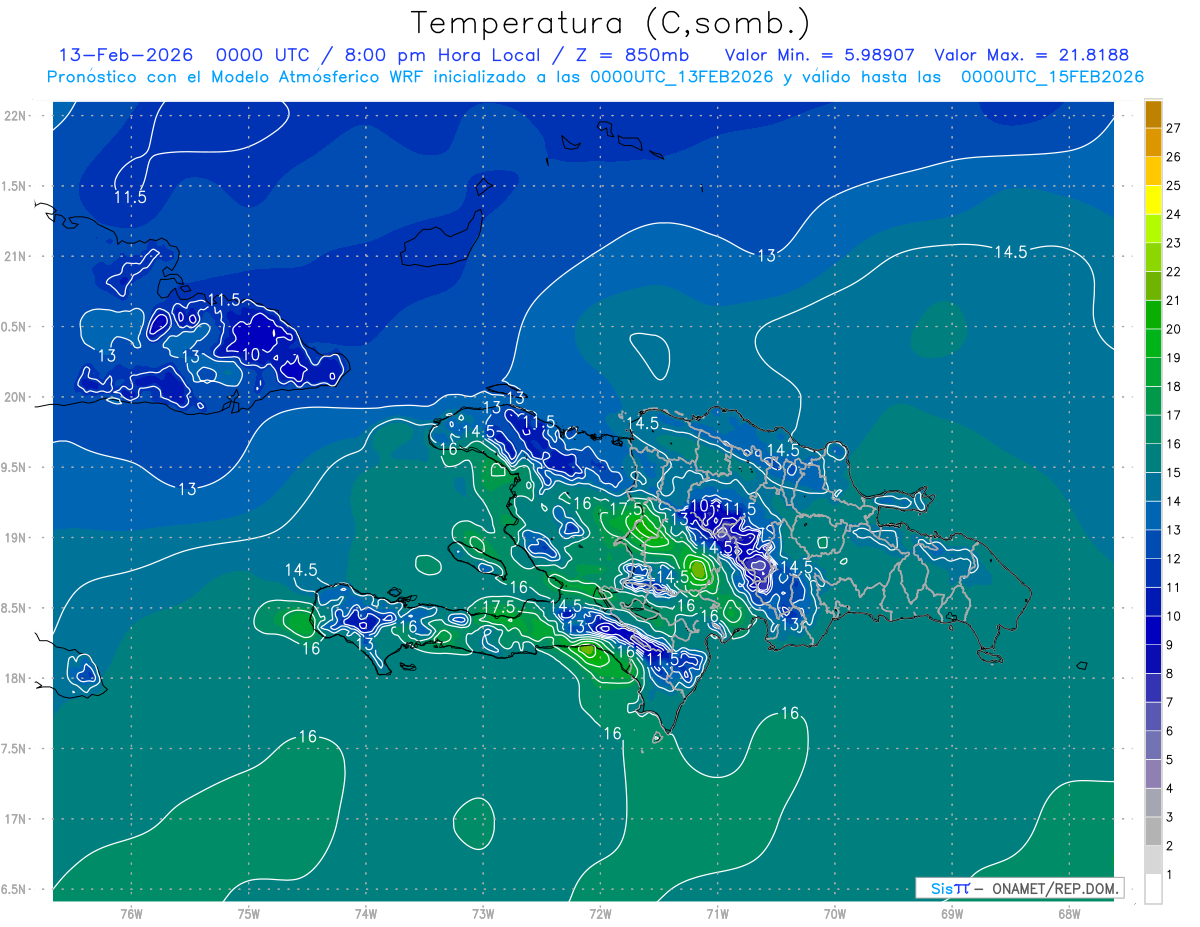Click the legend value 19
Image resolution: width=1200 pixels, height=927 pixels.
tap(1174, 357)
